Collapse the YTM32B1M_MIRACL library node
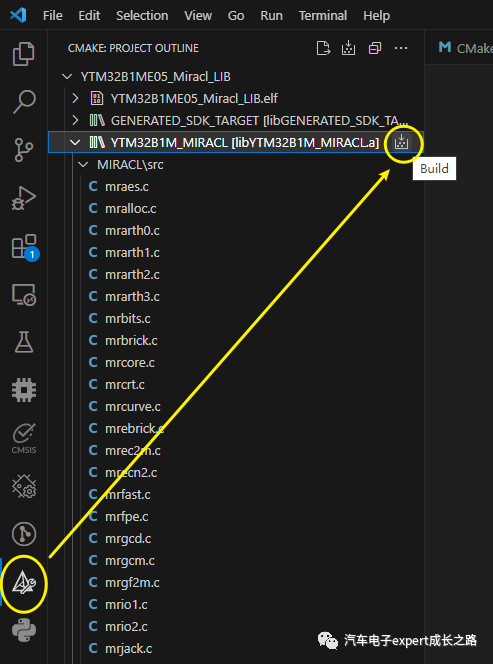This screenshot has width=493, height=664. pos(75,143)
